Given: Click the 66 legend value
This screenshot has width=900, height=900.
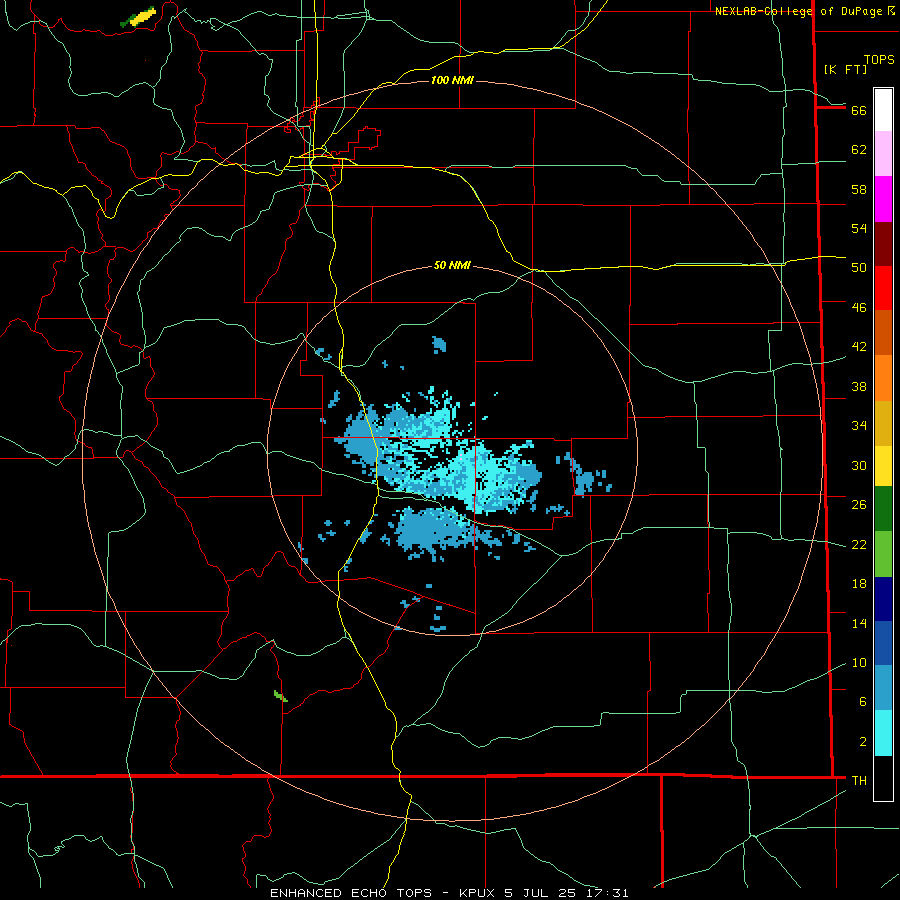Looking at the screenshot, I should (x=859, y=111).
